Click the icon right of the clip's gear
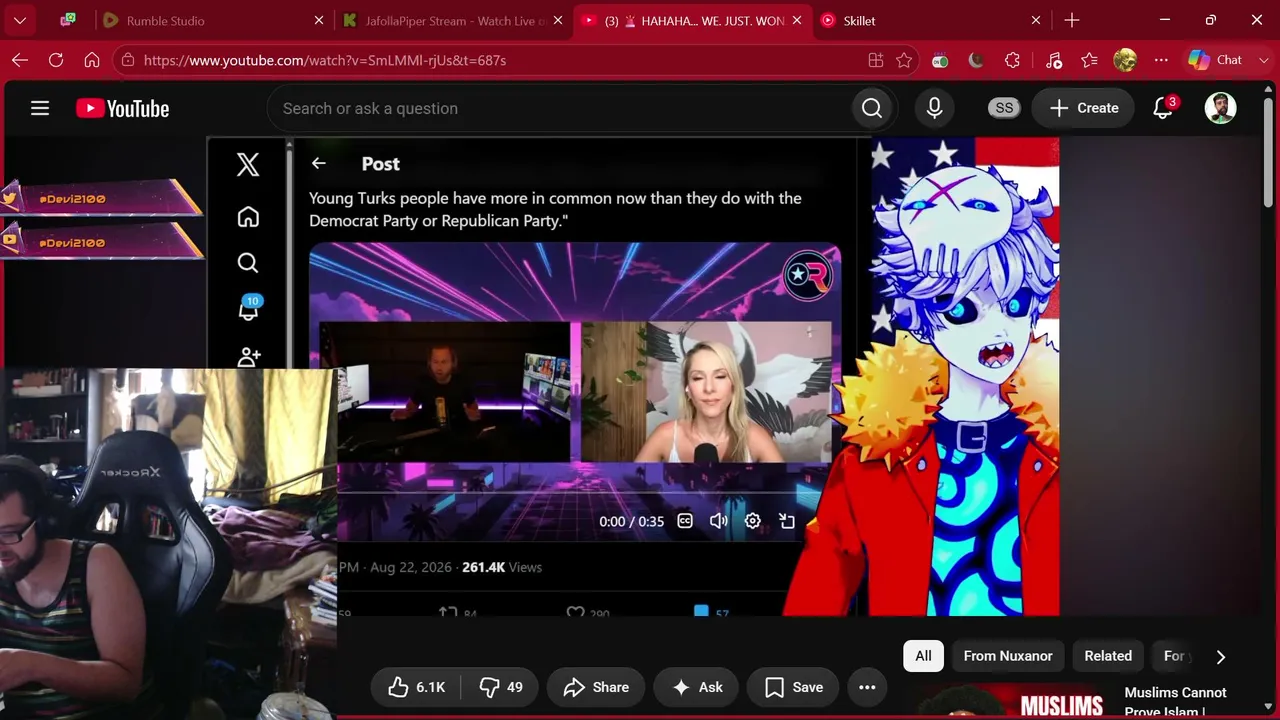Viewport: 1280px width, 720px height. point(787,521)
